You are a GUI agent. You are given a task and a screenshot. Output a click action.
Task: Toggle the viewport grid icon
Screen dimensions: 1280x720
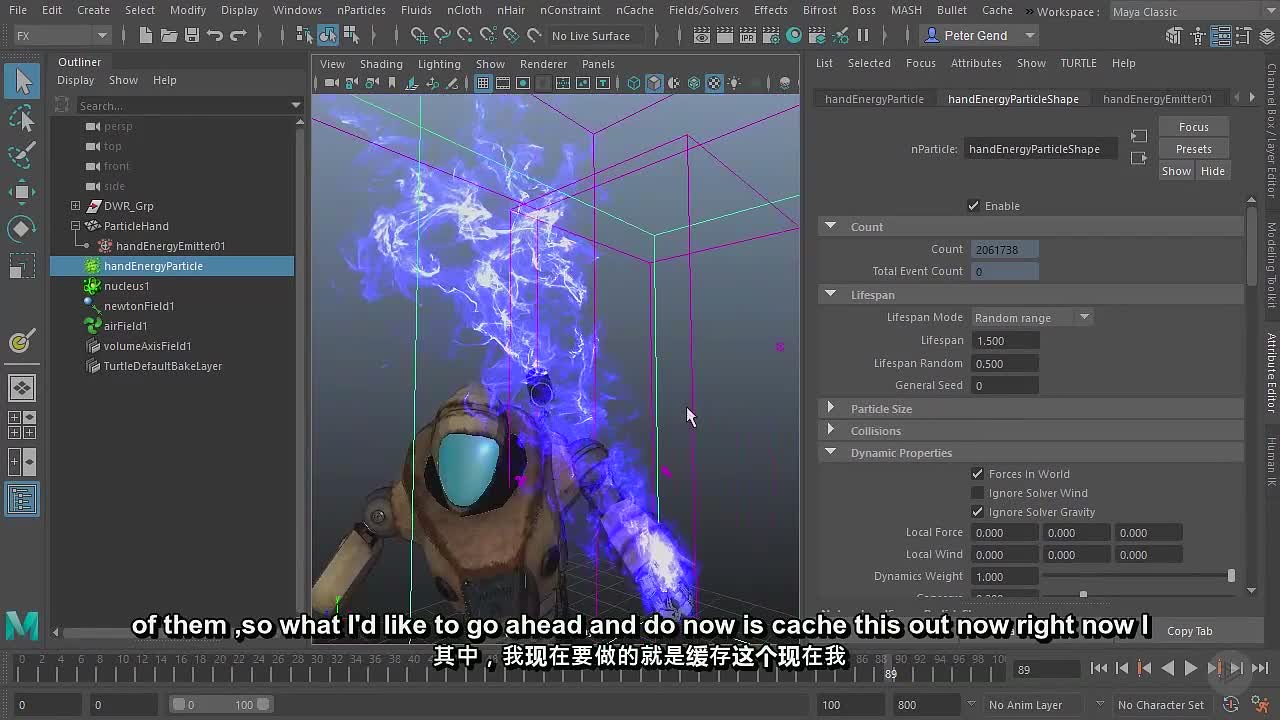point(483,83)
